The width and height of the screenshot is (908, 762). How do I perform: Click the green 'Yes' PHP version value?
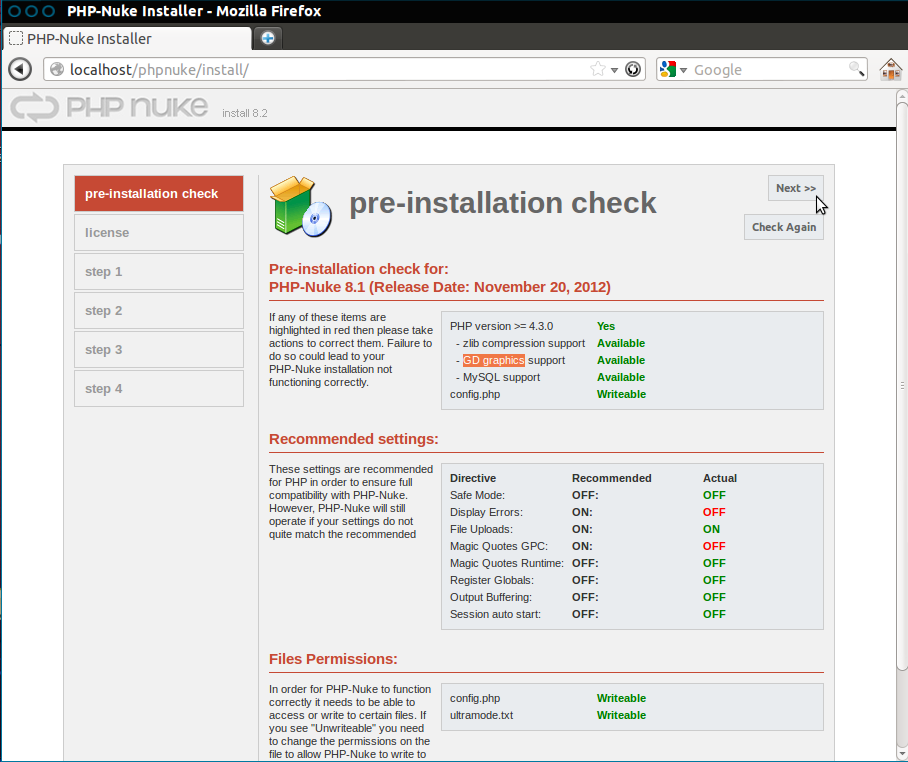606,326
